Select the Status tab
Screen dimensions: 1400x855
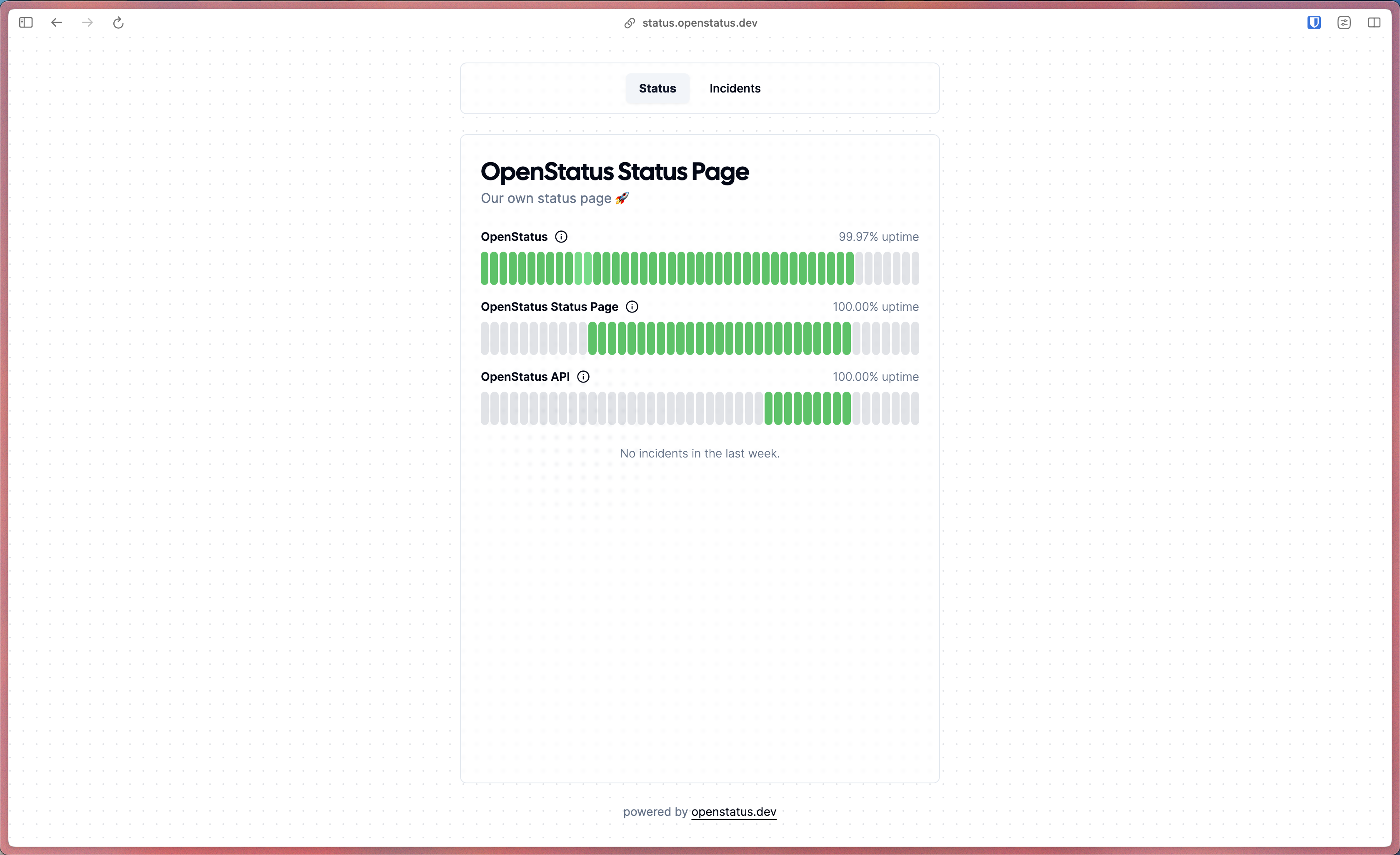[657, 88]
